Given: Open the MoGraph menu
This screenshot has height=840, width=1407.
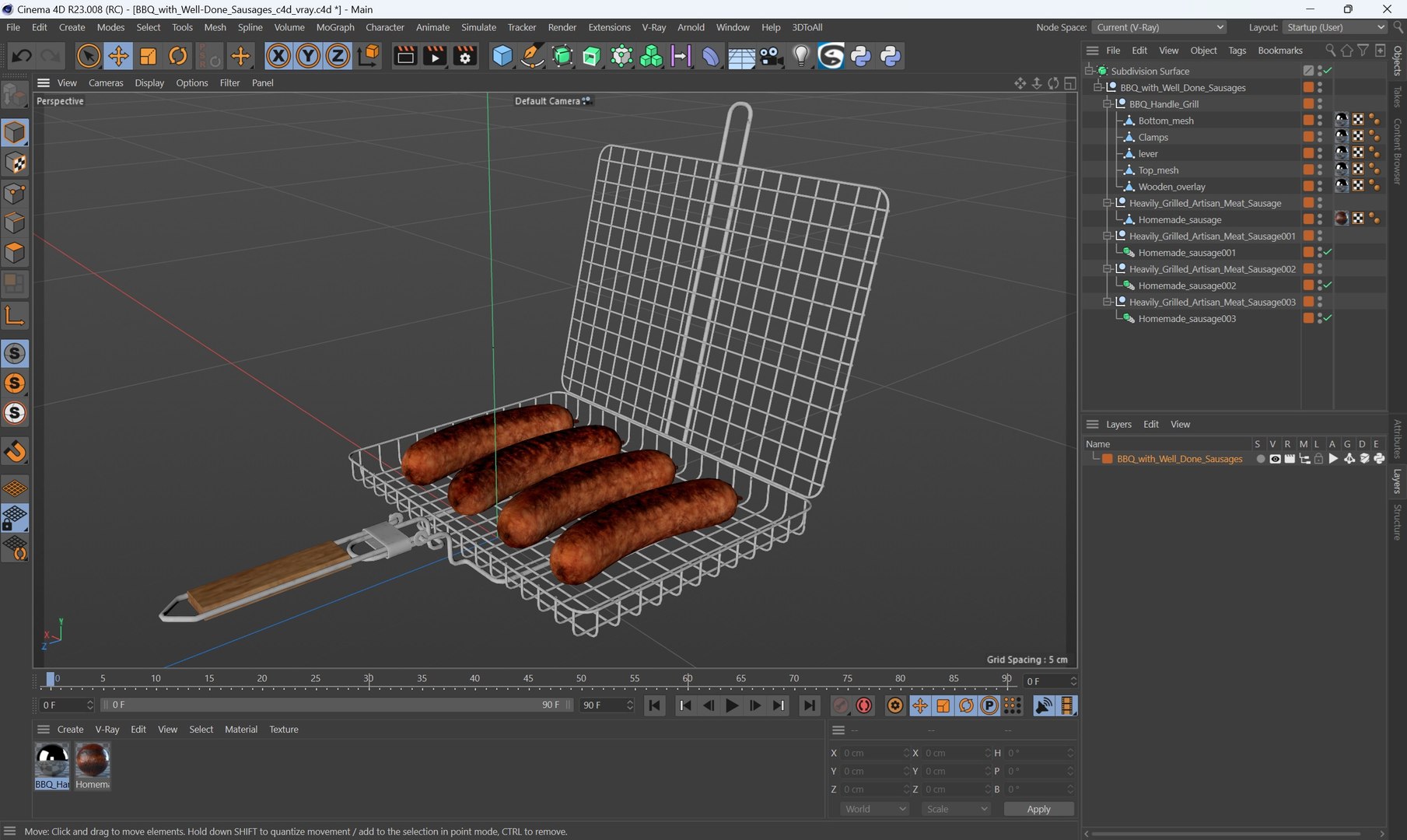Looking at the screenshot, I should [335, 27].
